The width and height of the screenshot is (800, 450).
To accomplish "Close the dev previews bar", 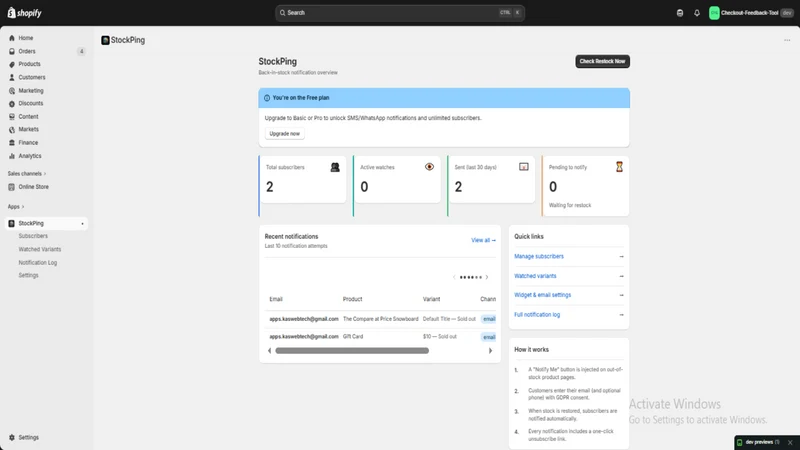I will coord(790,442).
